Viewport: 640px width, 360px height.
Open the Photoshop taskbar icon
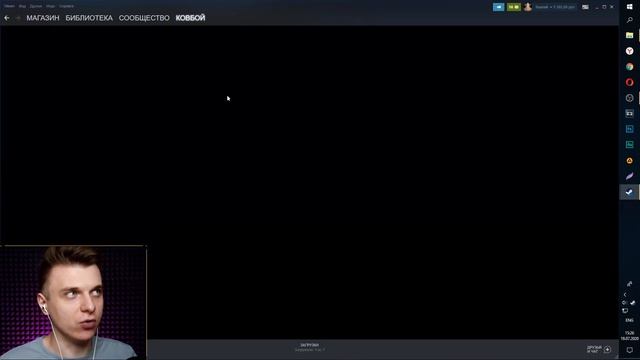click(x=629, y=129)
